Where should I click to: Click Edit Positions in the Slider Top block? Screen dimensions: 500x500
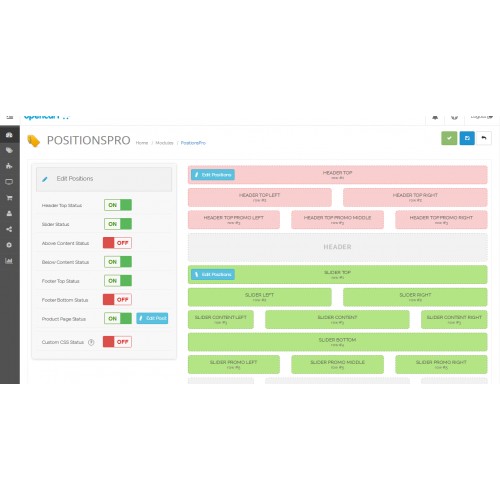[213, 274]
